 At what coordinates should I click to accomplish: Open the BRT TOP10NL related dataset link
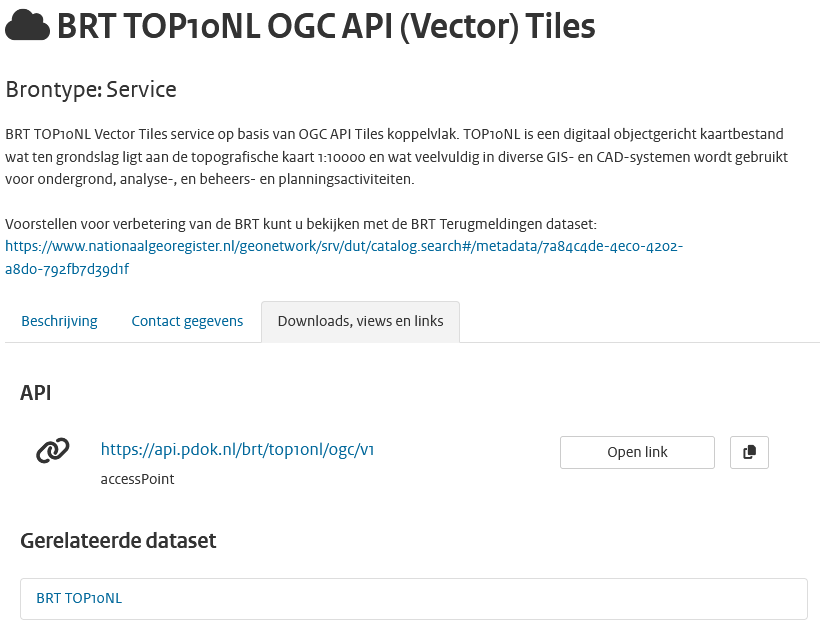[78, 598]
